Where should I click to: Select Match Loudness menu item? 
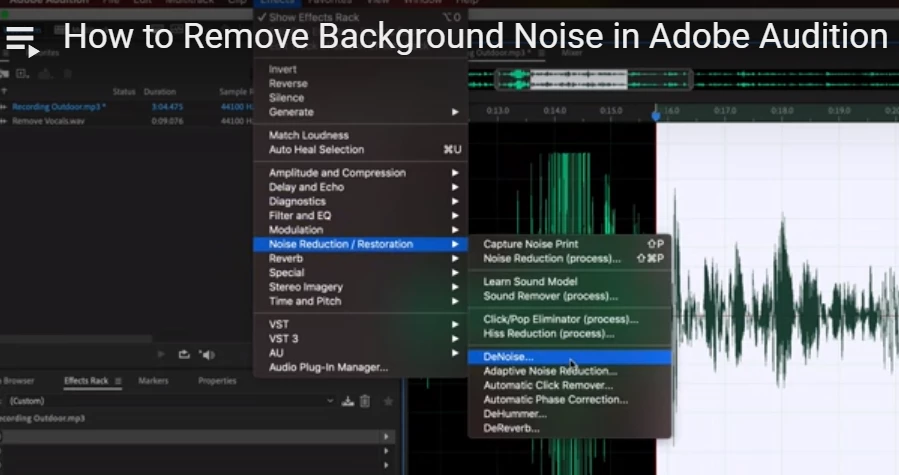360,135
